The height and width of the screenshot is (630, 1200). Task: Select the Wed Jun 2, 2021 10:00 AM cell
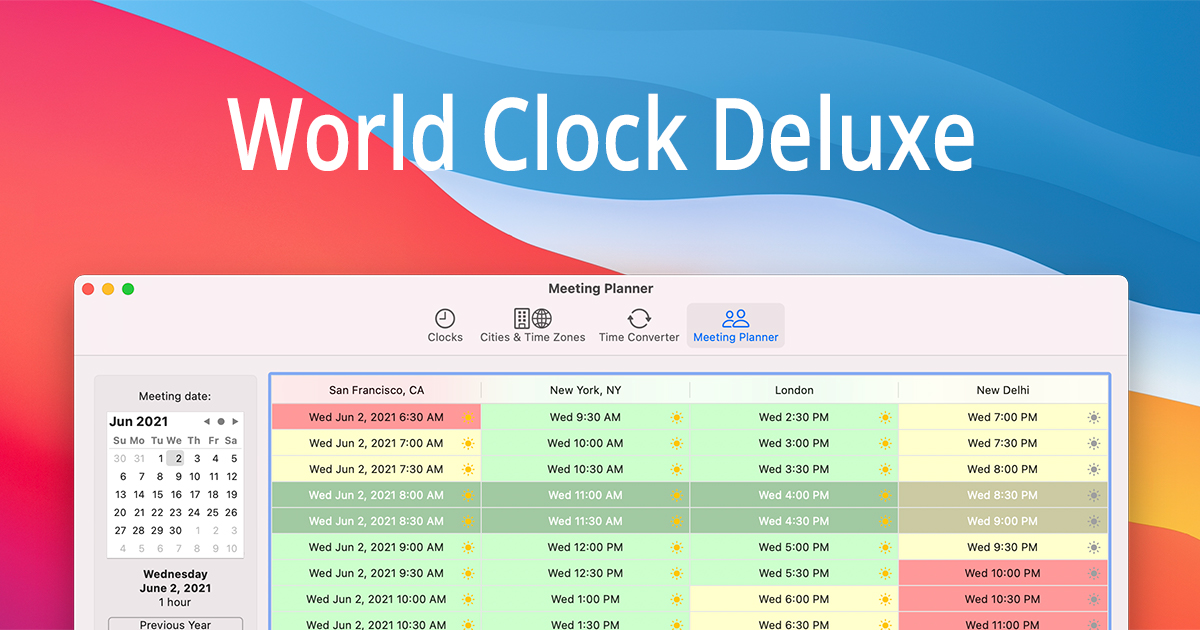point(376,599)
